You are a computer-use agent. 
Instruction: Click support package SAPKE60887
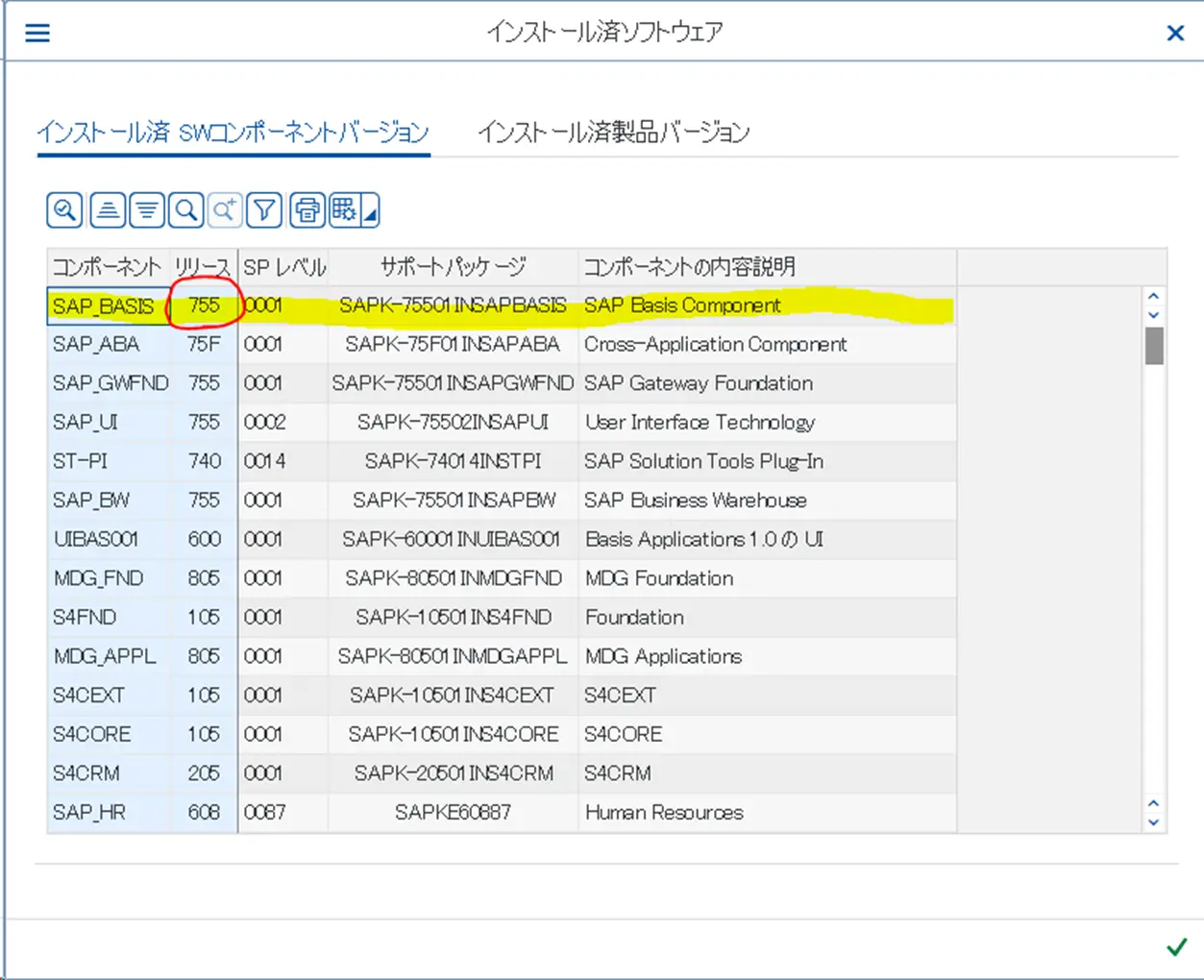click(454, 813)
